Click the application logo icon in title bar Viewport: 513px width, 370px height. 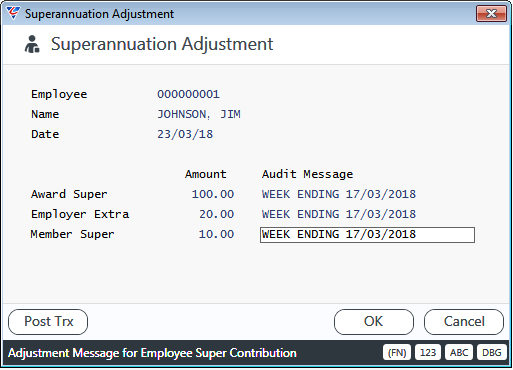point(14,13)
